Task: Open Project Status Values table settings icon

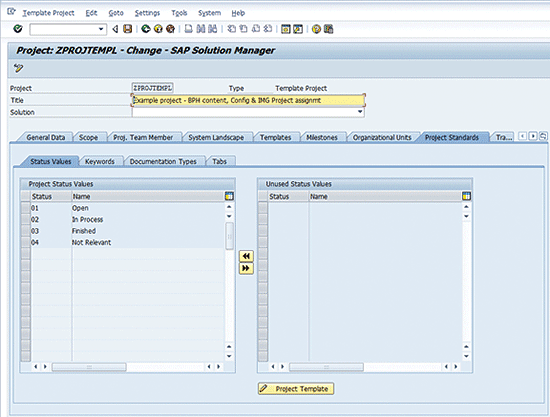Action: point(229,196)
